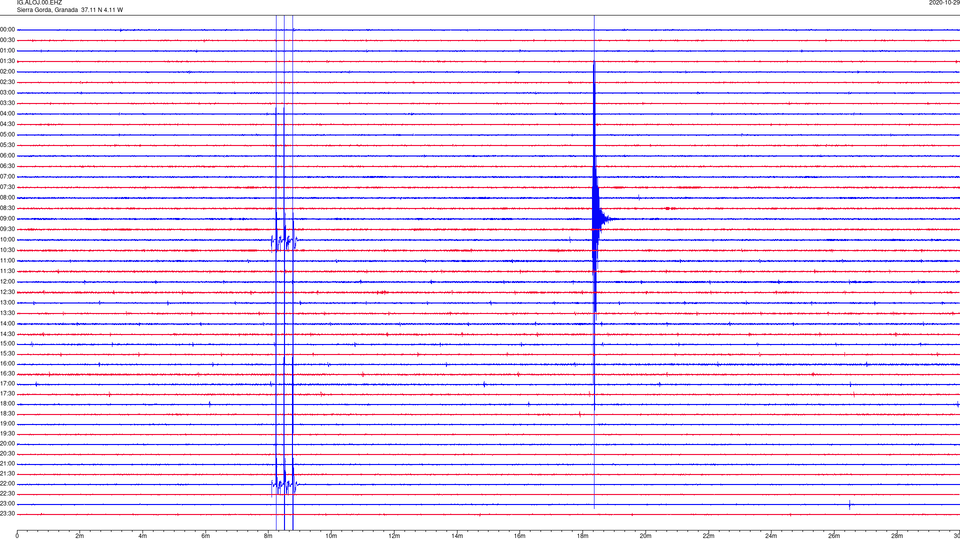
Task: Select the 22:00 trace time label
Action: (x=8, y=484)
